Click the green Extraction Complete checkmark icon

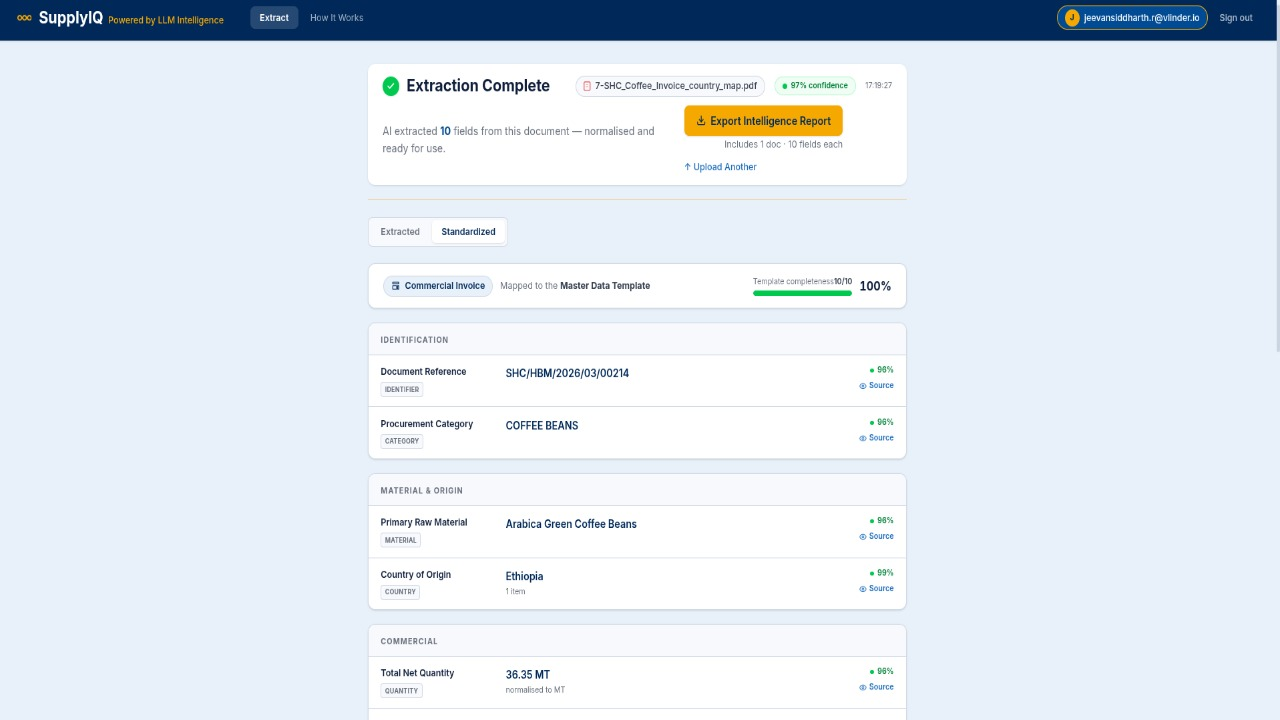pos(391,86)
